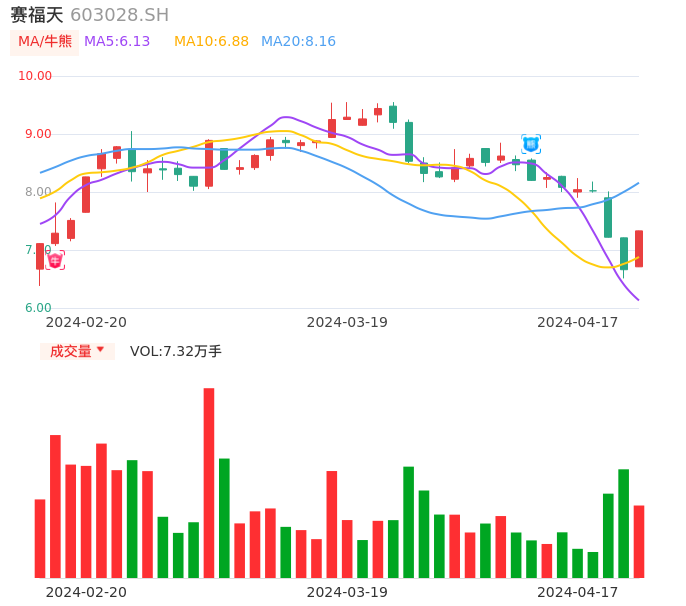This screenshot has width=686, height=606.
Task: Click stock code 603028.SH
Action: [119, 15]
